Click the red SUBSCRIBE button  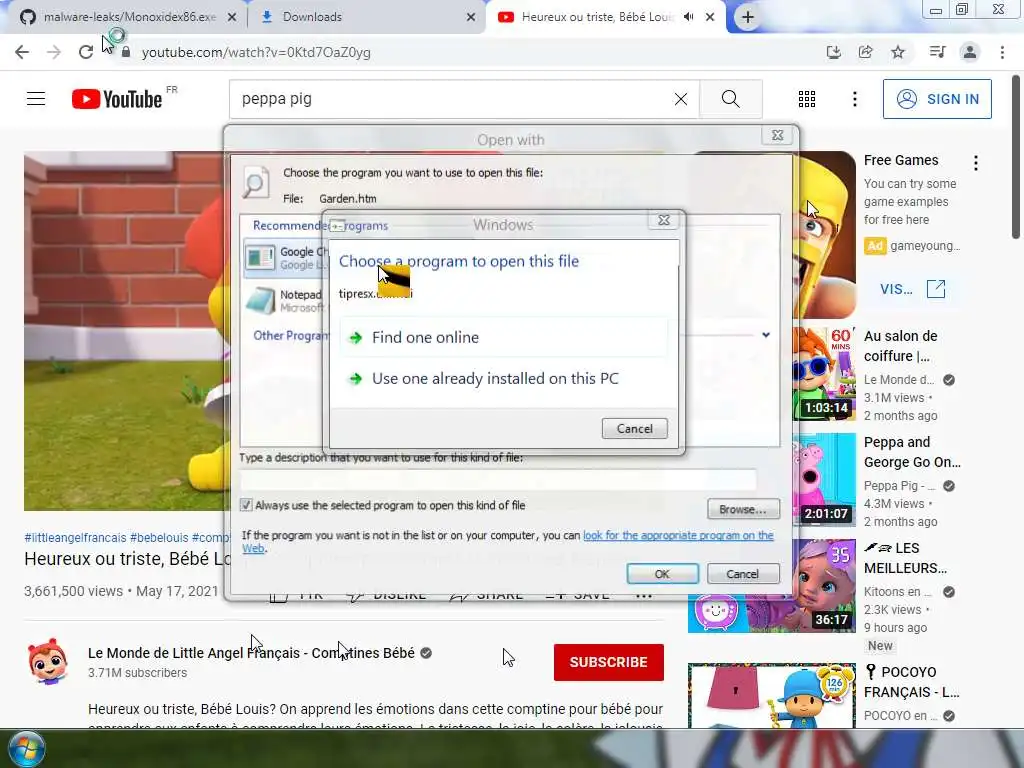(x=609, y=662)
